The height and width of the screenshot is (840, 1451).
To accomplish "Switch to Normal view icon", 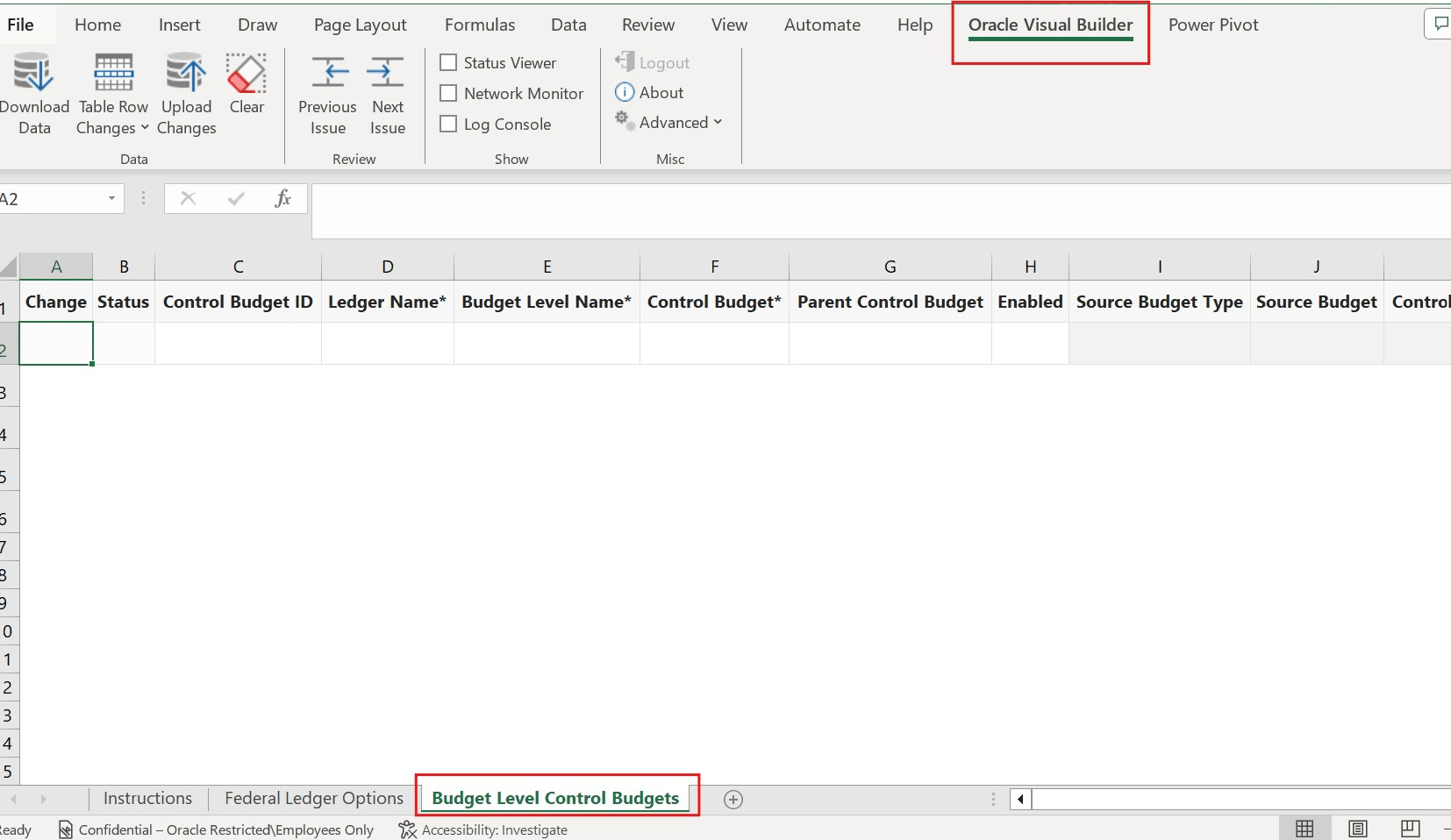I will [1304, 829].
